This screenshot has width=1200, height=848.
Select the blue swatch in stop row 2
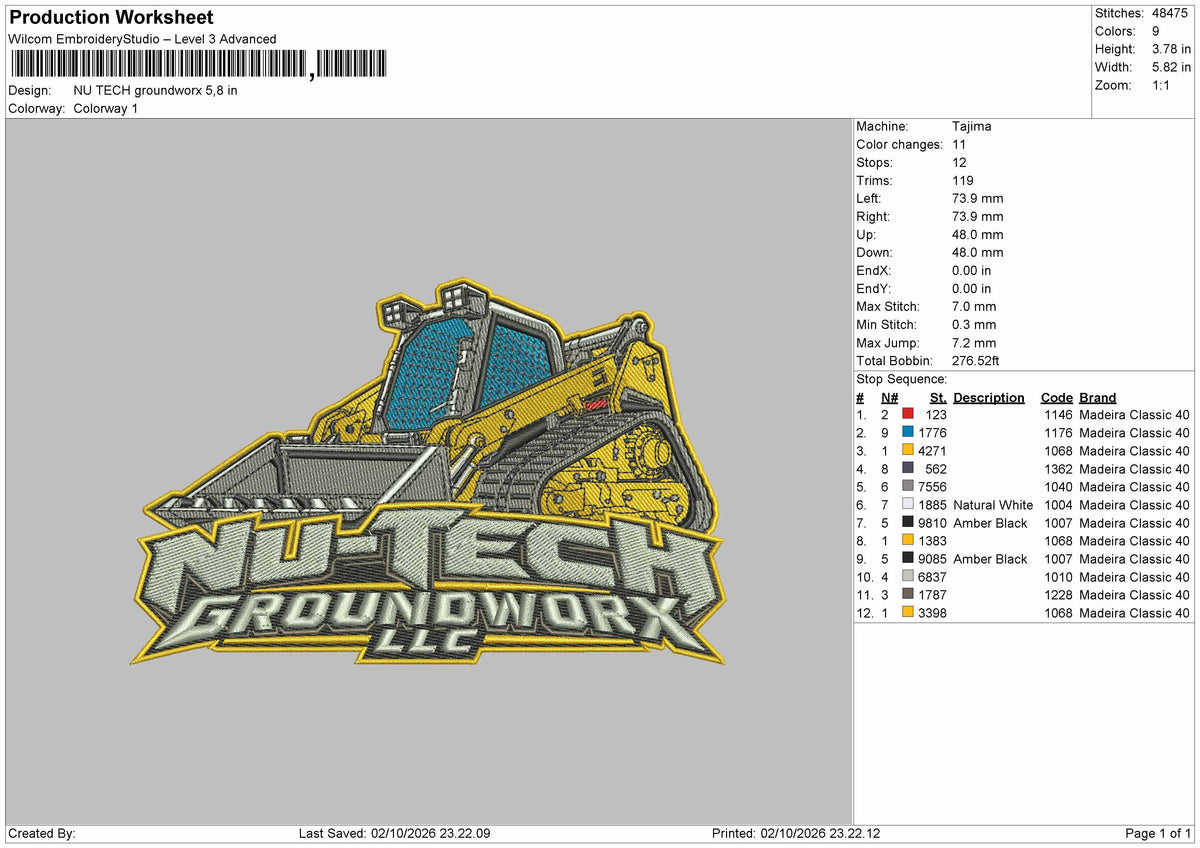[907, 432]
